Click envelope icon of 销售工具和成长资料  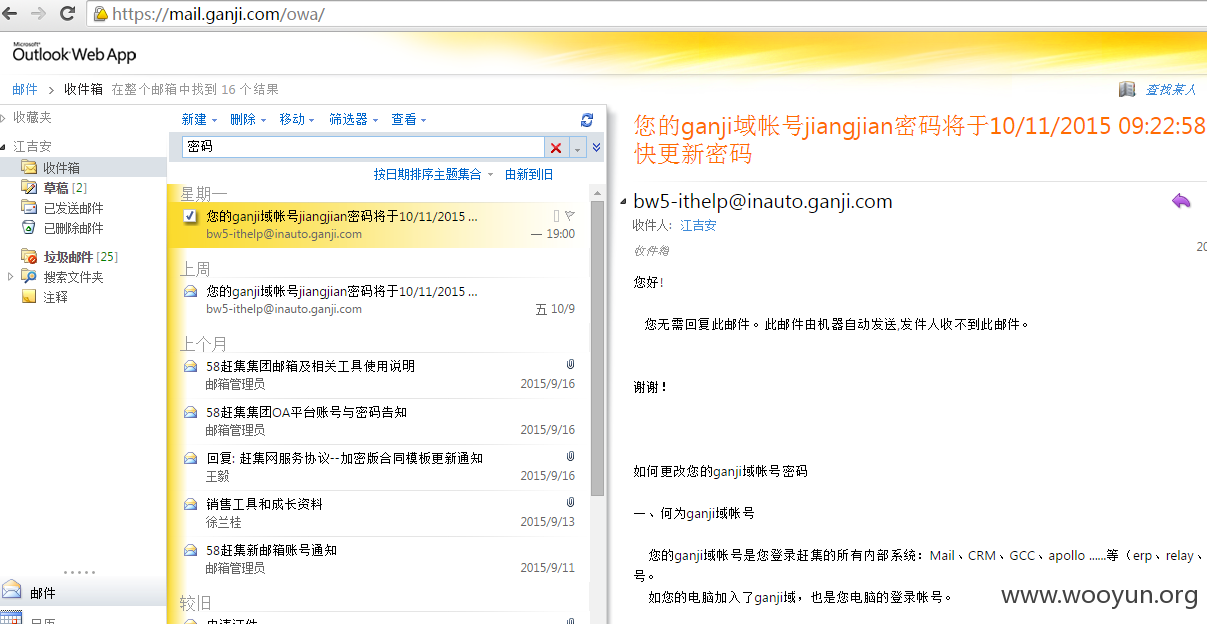coord(190,504)
